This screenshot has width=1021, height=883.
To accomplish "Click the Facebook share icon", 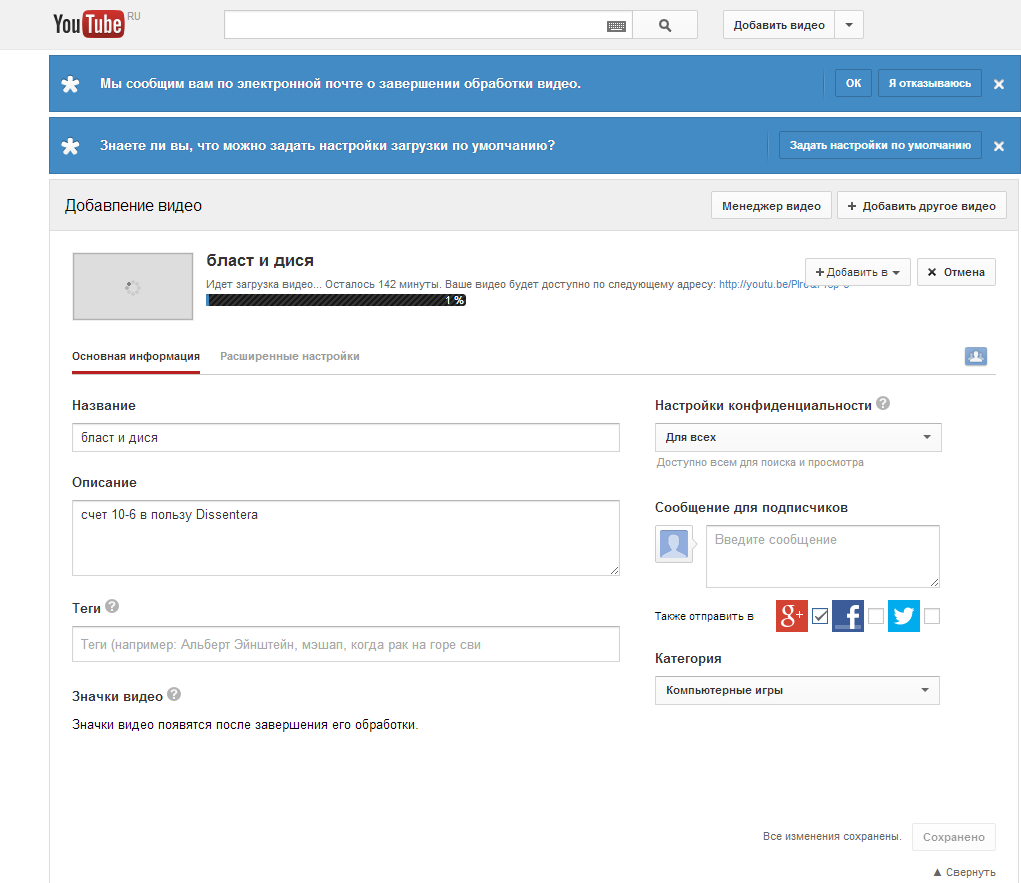I will [x=848, y=616].
